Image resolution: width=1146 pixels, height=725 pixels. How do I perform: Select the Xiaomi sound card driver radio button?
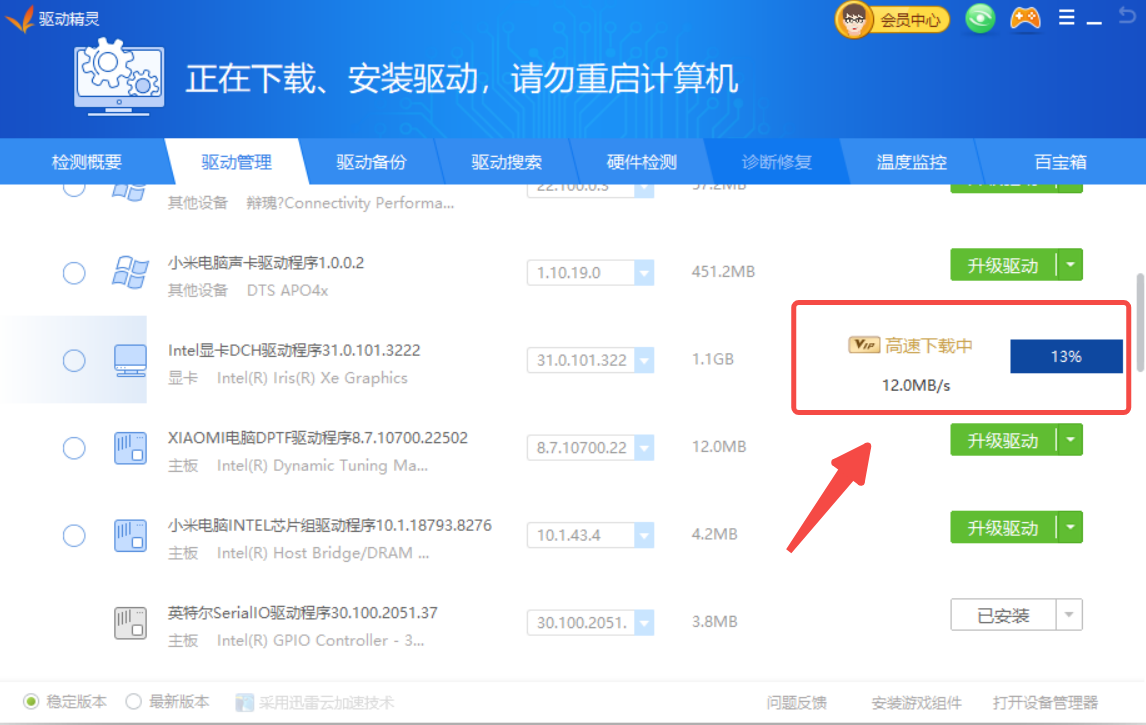tap(74, 273)
